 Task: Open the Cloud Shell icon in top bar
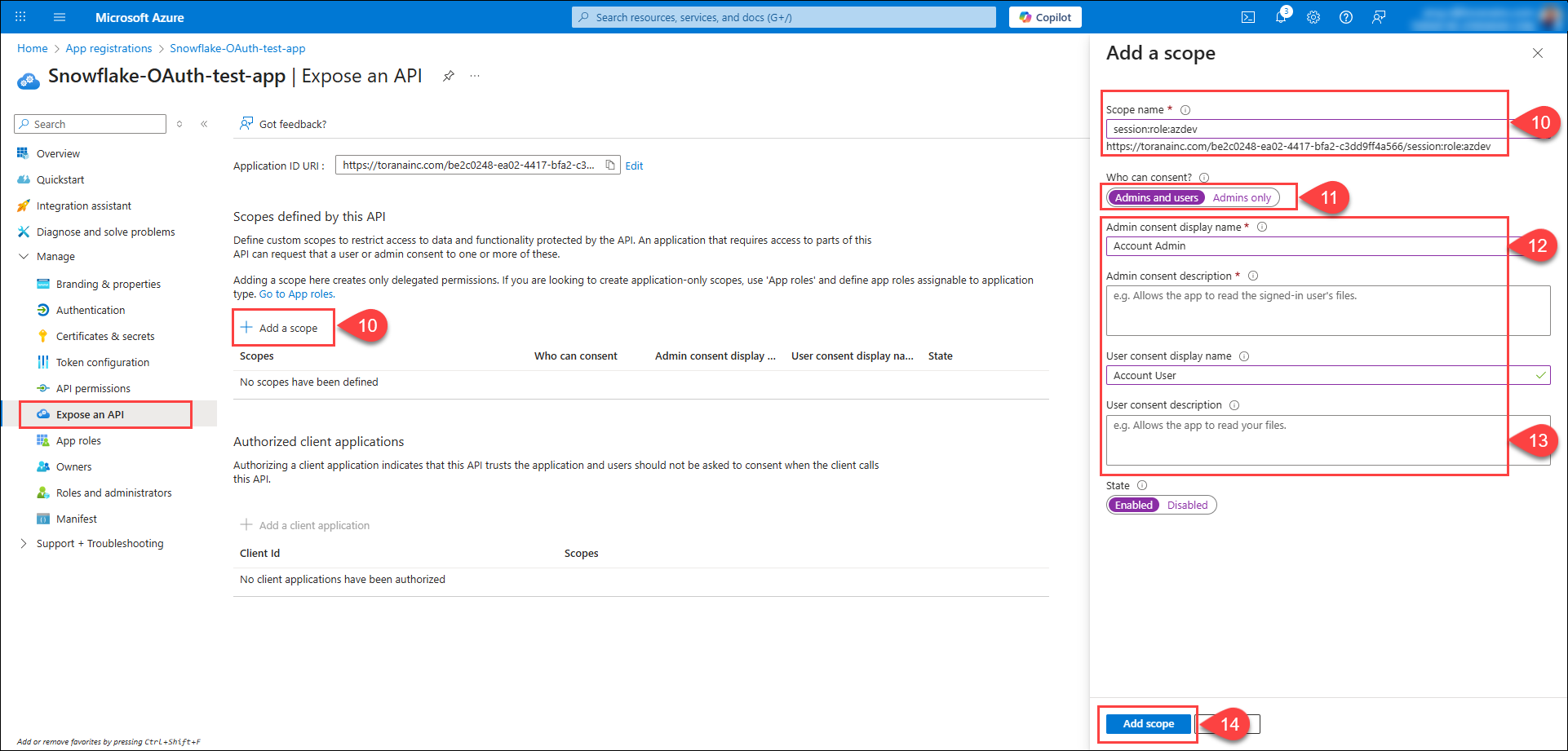click(x=1247, y=17)
